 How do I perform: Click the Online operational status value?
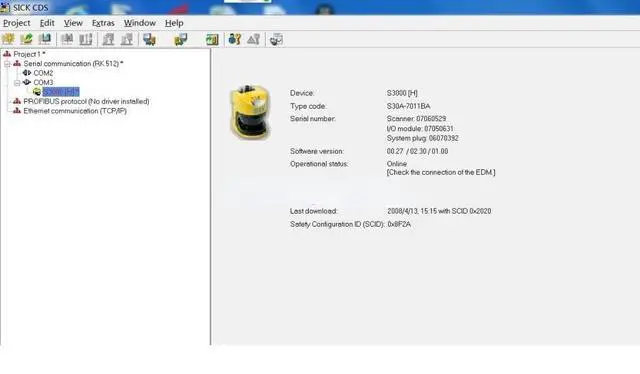click(x=397, y=164)
